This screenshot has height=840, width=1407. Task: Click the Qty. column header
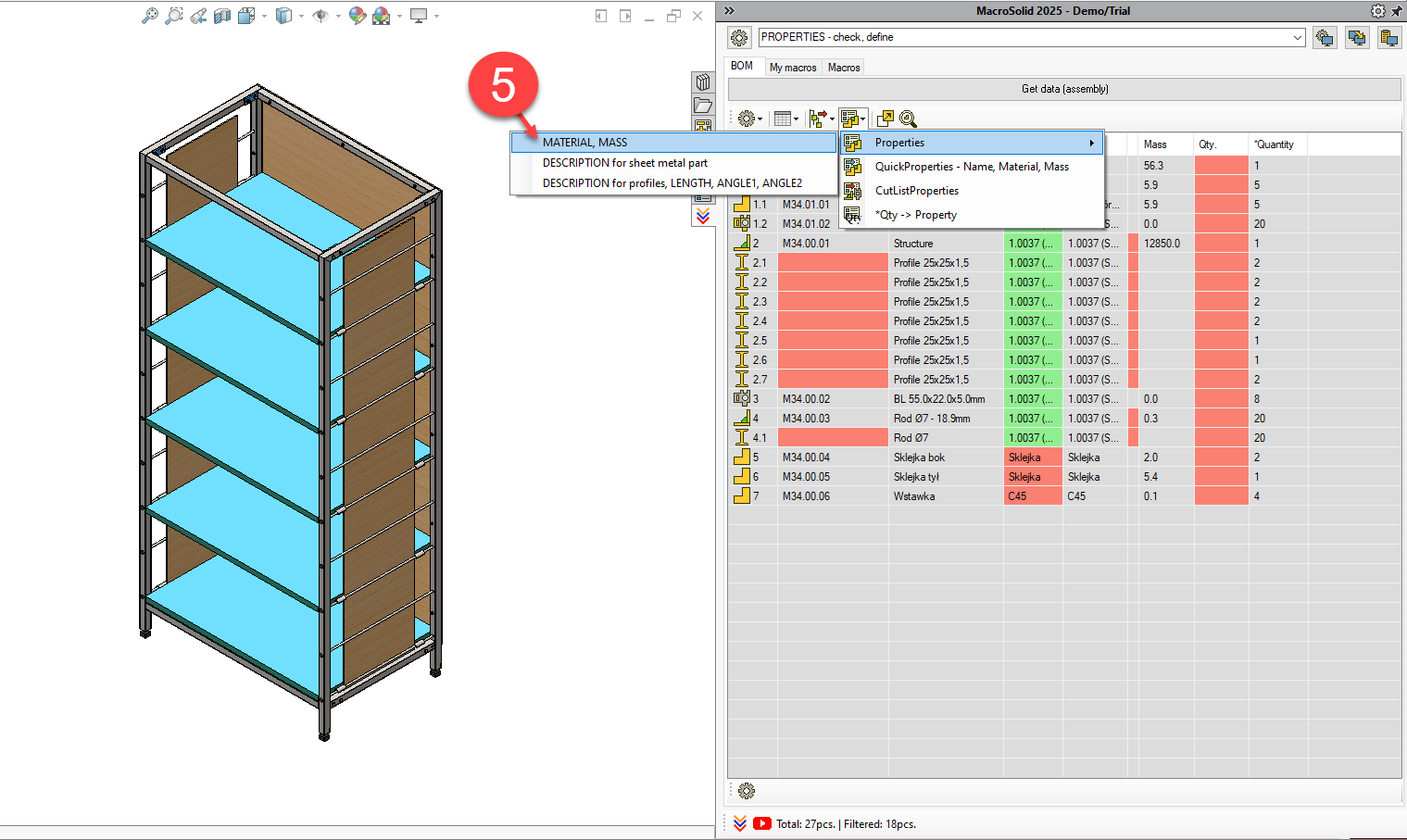coord(1221,144)
